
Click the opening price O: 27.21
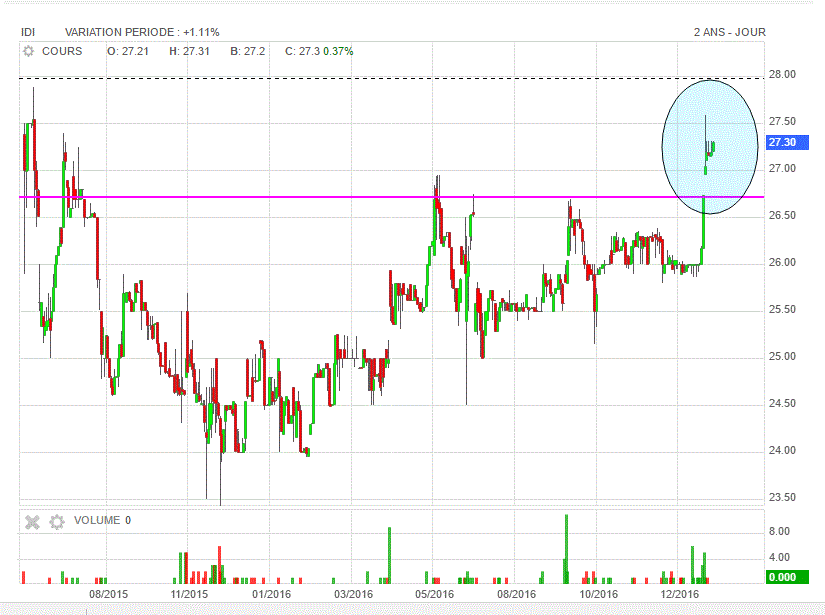click(128, 51)
